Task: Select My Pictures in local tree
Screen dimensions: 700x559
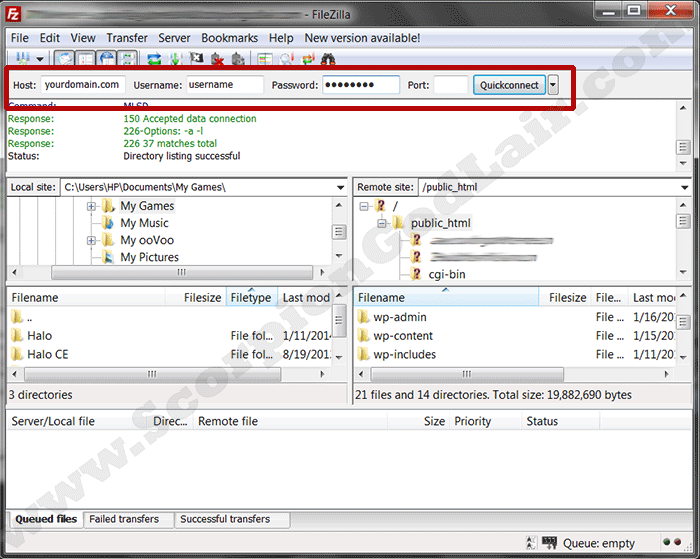Action: click(x=149, y=257)
